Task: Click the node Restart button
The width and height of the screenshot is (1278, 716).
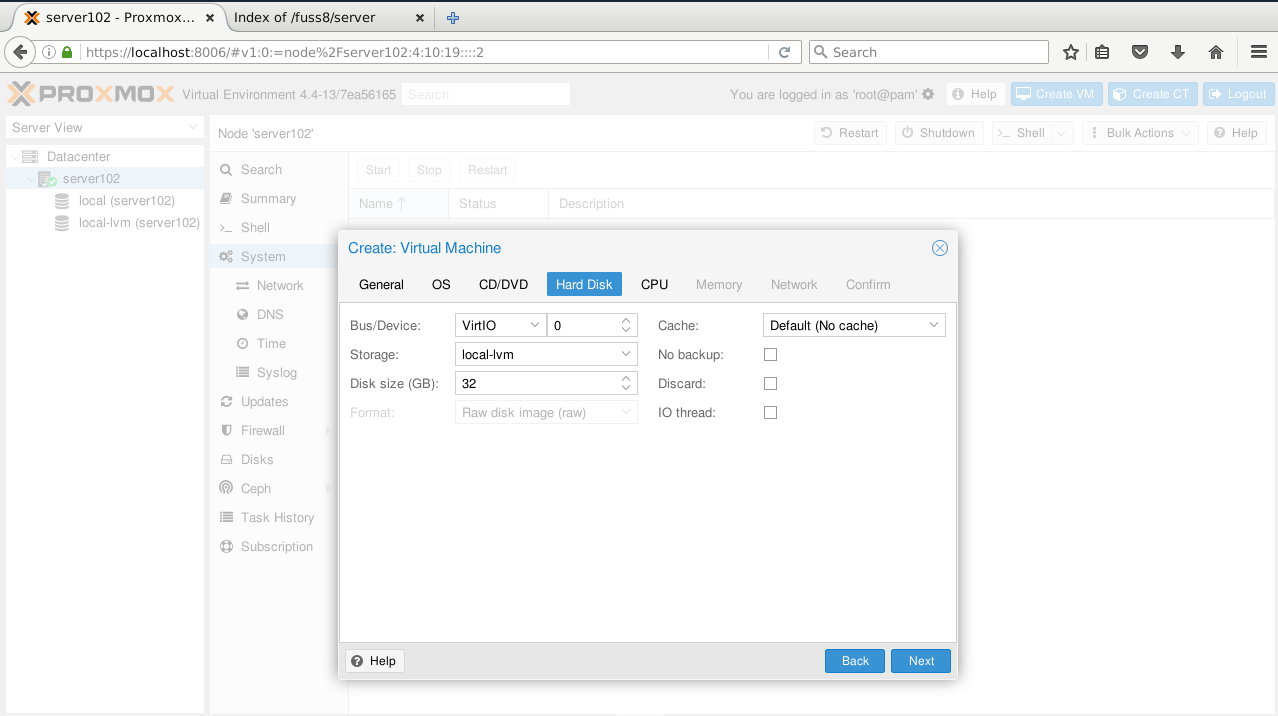Action: 849,133
